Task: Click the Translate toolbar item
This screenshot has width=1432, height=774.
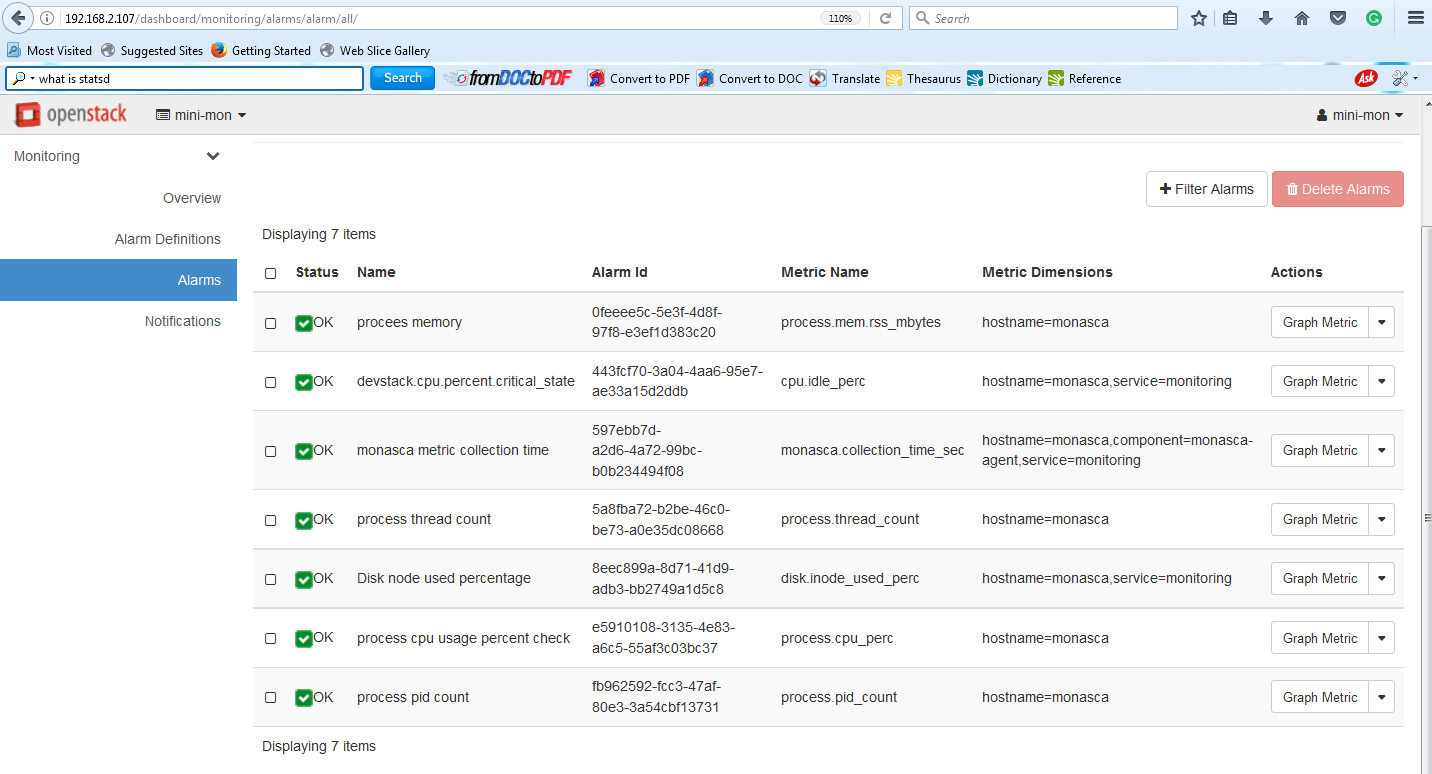Action: click(845, 78)
